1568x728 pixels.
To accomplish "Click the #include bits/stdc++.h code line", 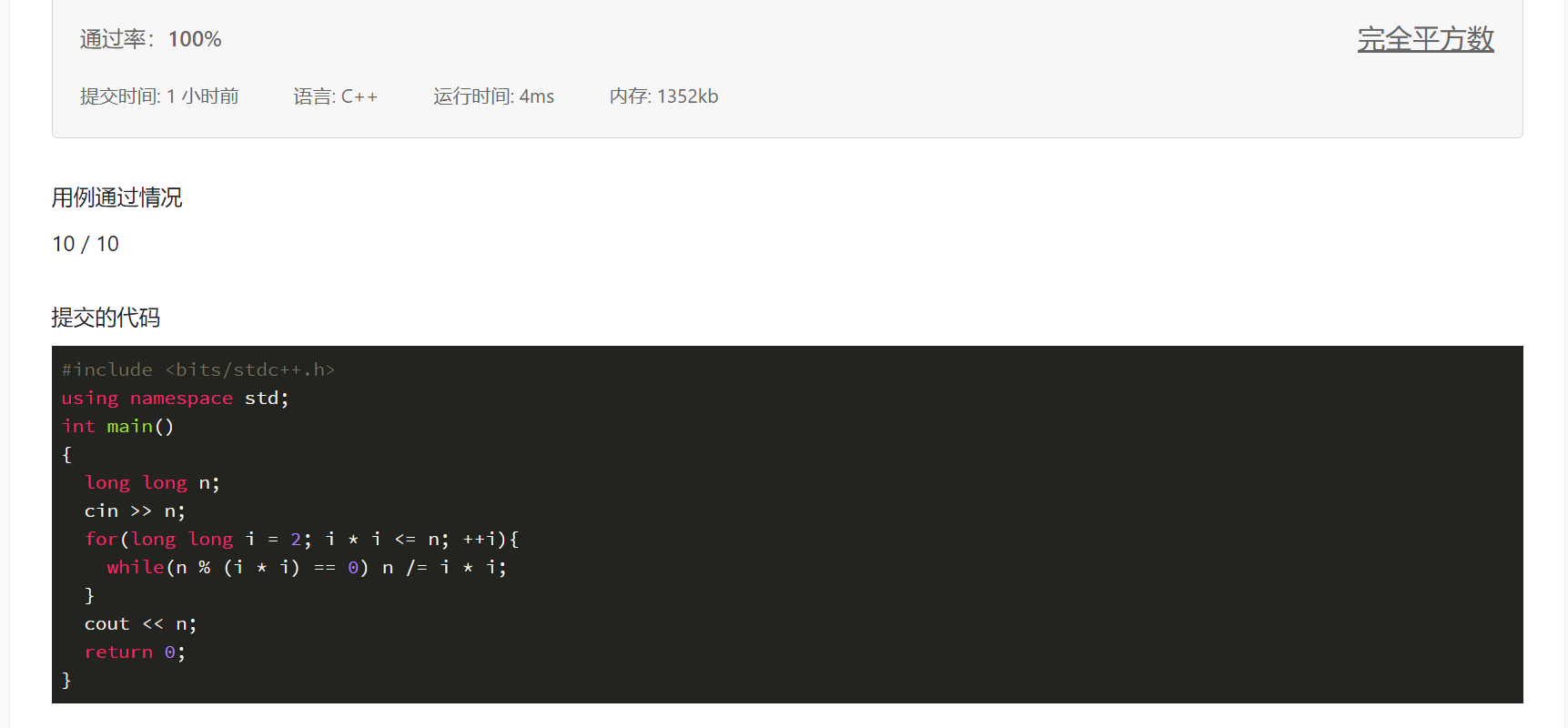I will click(198, 369).
